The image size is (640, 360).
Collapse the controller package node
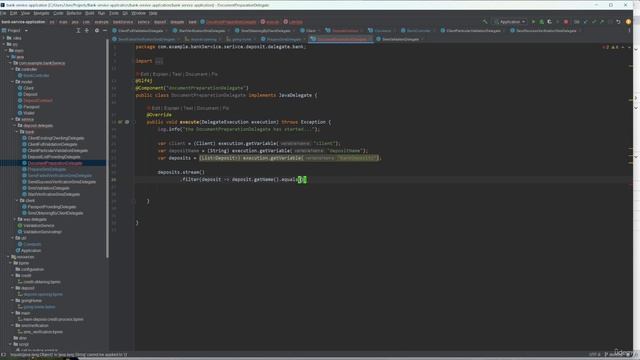13,69
